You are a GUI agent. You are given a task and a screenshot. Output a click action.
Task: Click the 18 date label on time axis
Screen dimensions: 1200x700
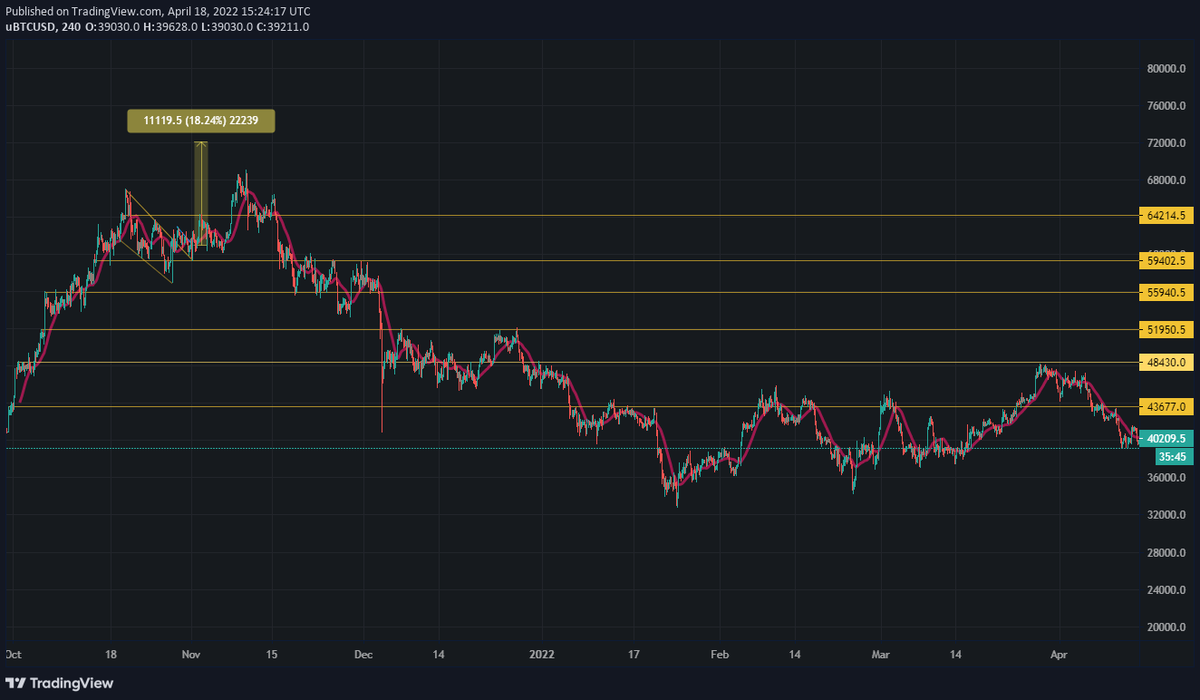[112, 654]
